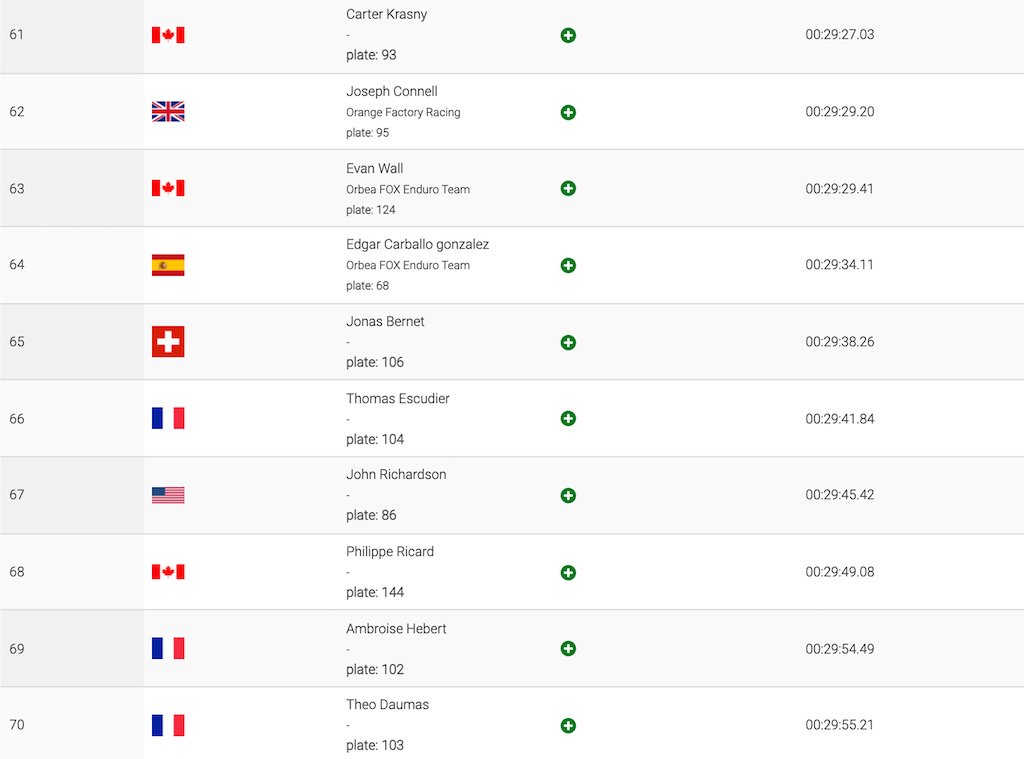Click team name Orange Factory Racing
The image size is (1024, 759).
click(x=403, y=112)
